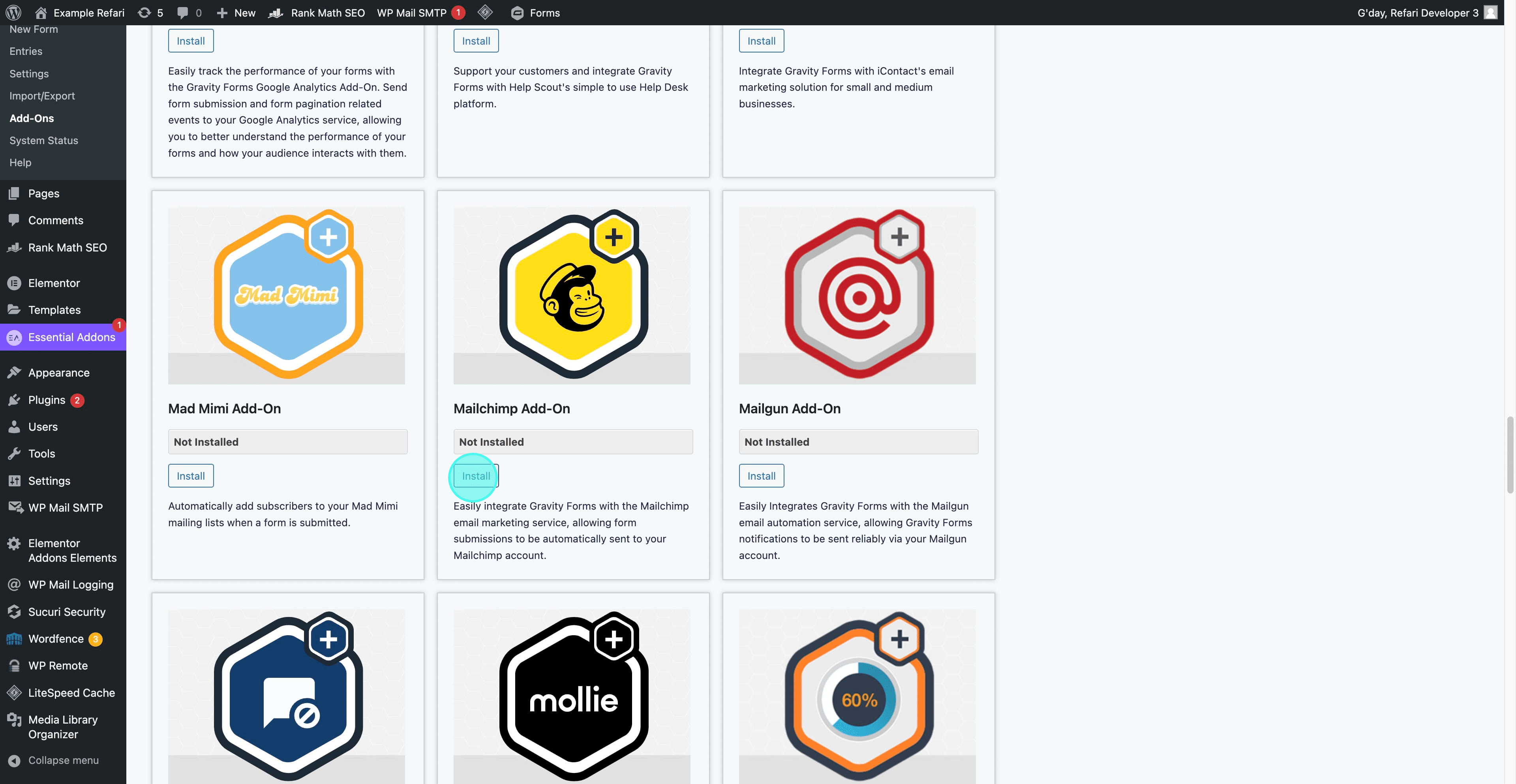The width and height of the screenshot is (1516, 784).
Task: Click the Mailgun Not Installed status
Action: 859,441
